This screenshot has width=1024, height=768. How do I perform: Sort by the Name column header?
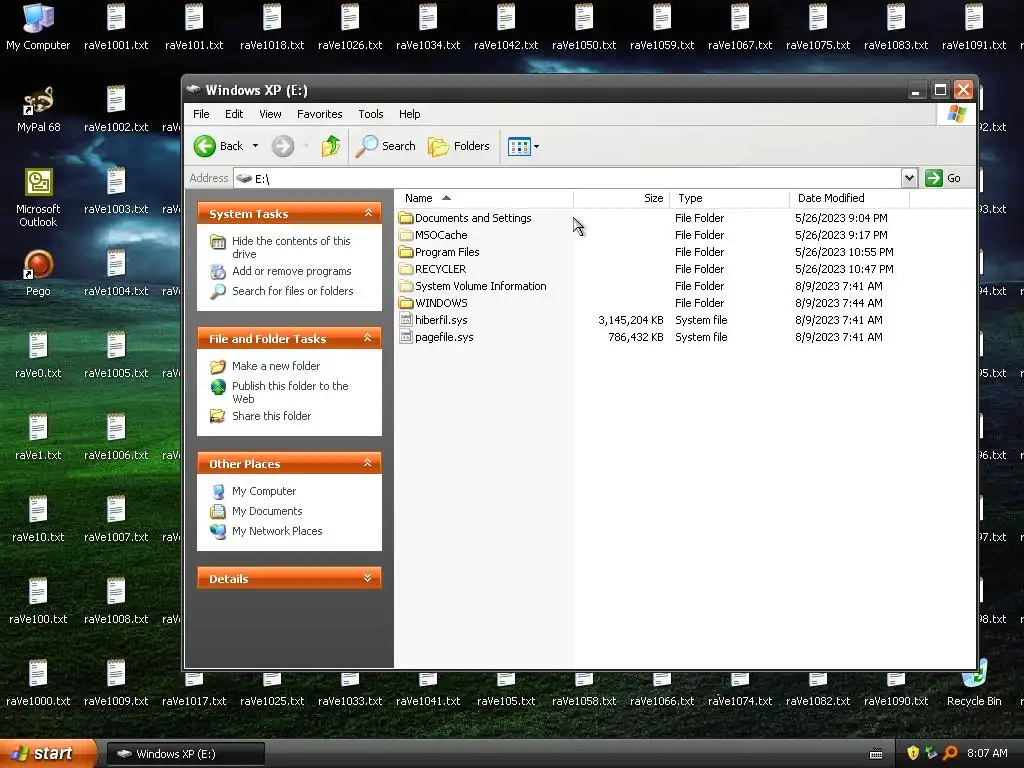point(483,198)
